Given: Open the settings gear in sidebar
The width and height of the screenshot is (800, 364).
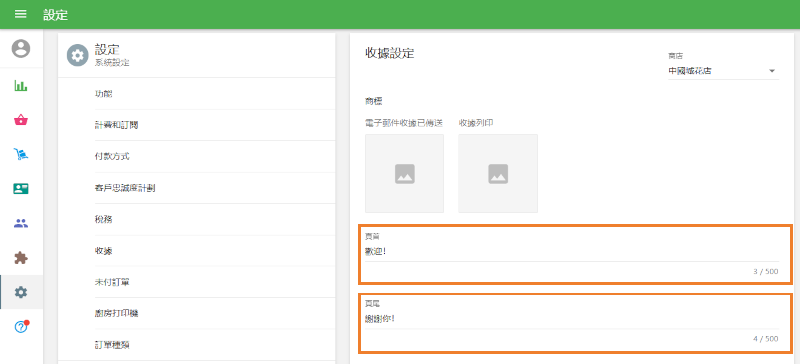Looking at the screenshot, I should (x=21, y=292).
